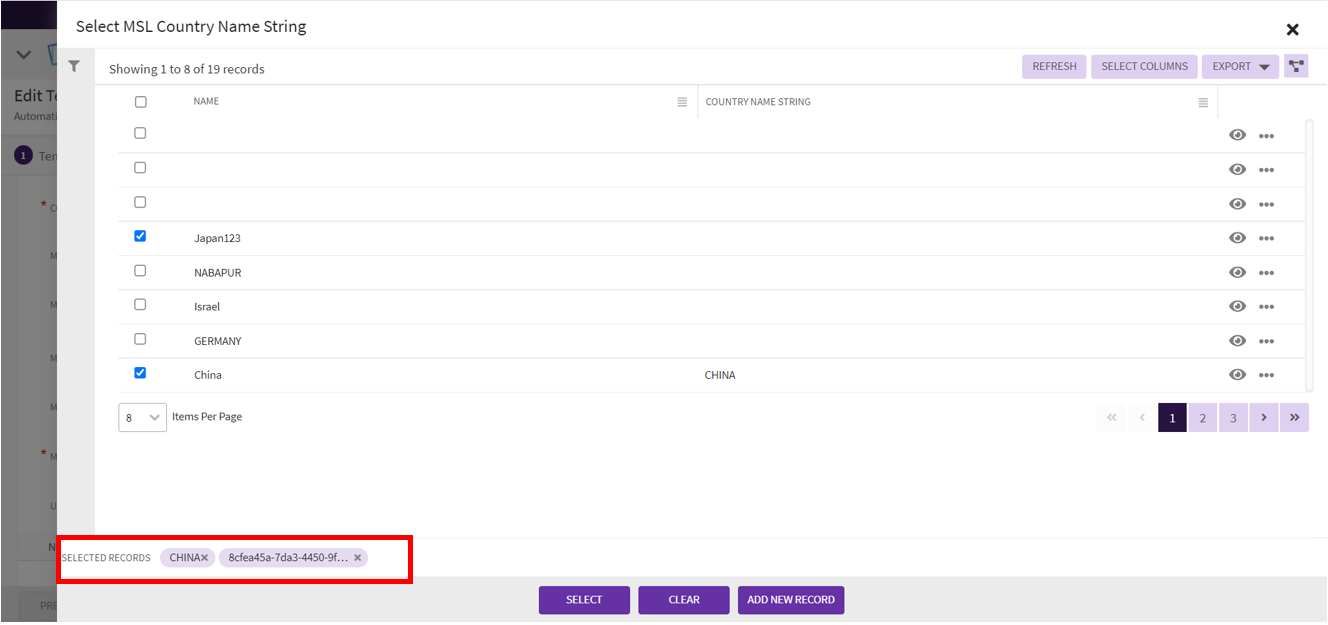Open more options for the Japan123 row
The width and height of the screenshot is (1328, 625).
(x=1266, y=239)
